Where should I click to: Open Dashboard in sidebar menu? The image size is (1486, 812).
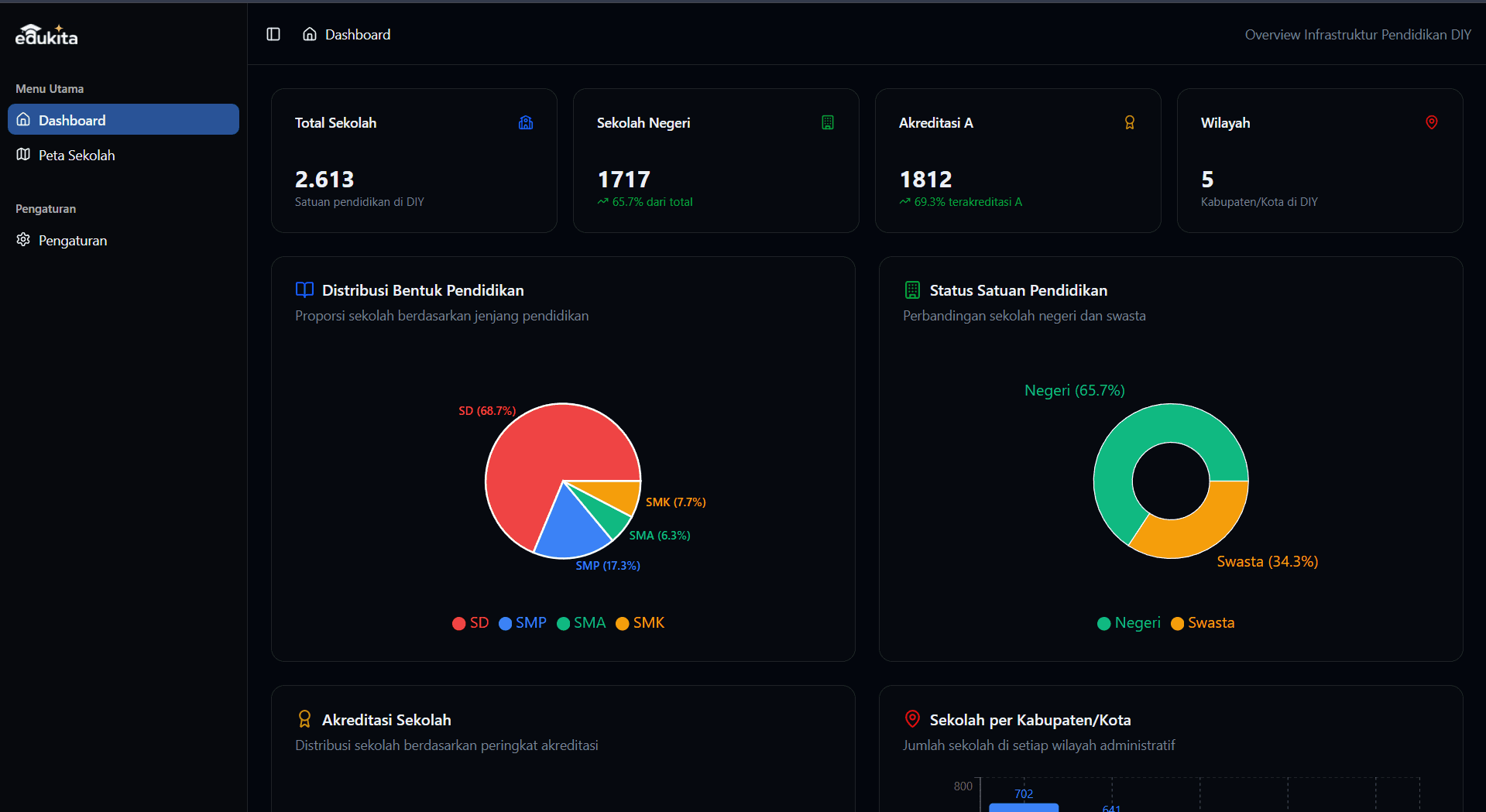point(123,120)
